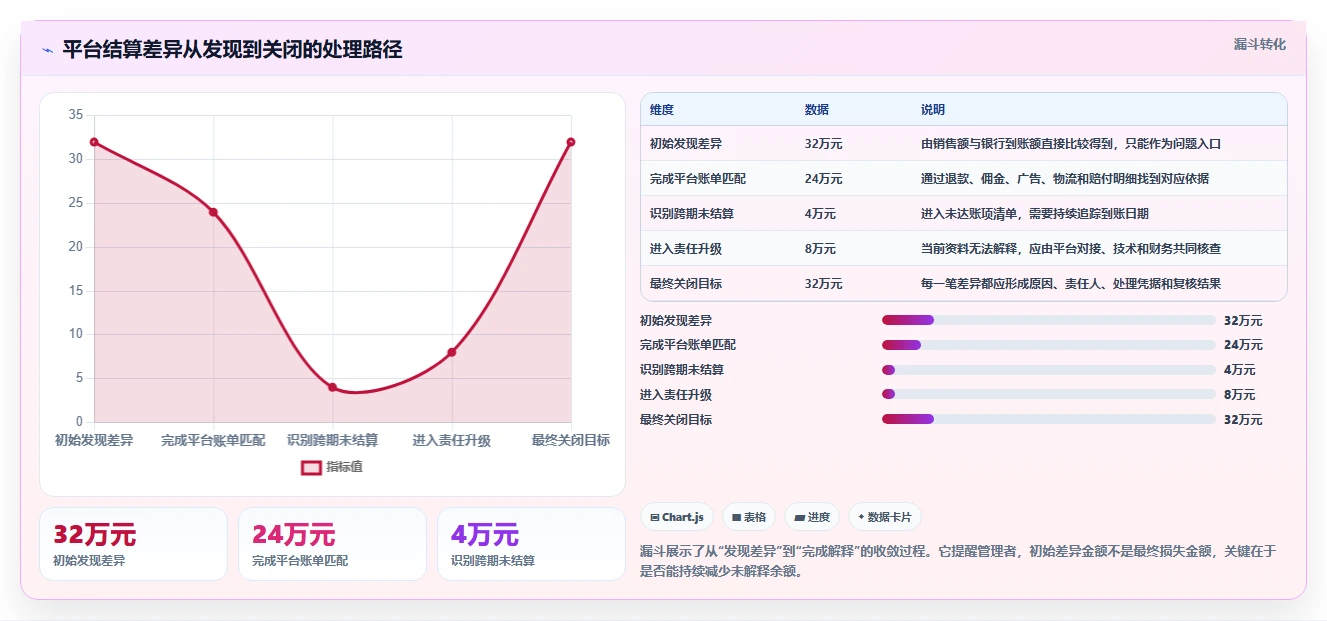
Task: Click the 初始发现差异 progress bar
Action: click(x=1048, y=320)
